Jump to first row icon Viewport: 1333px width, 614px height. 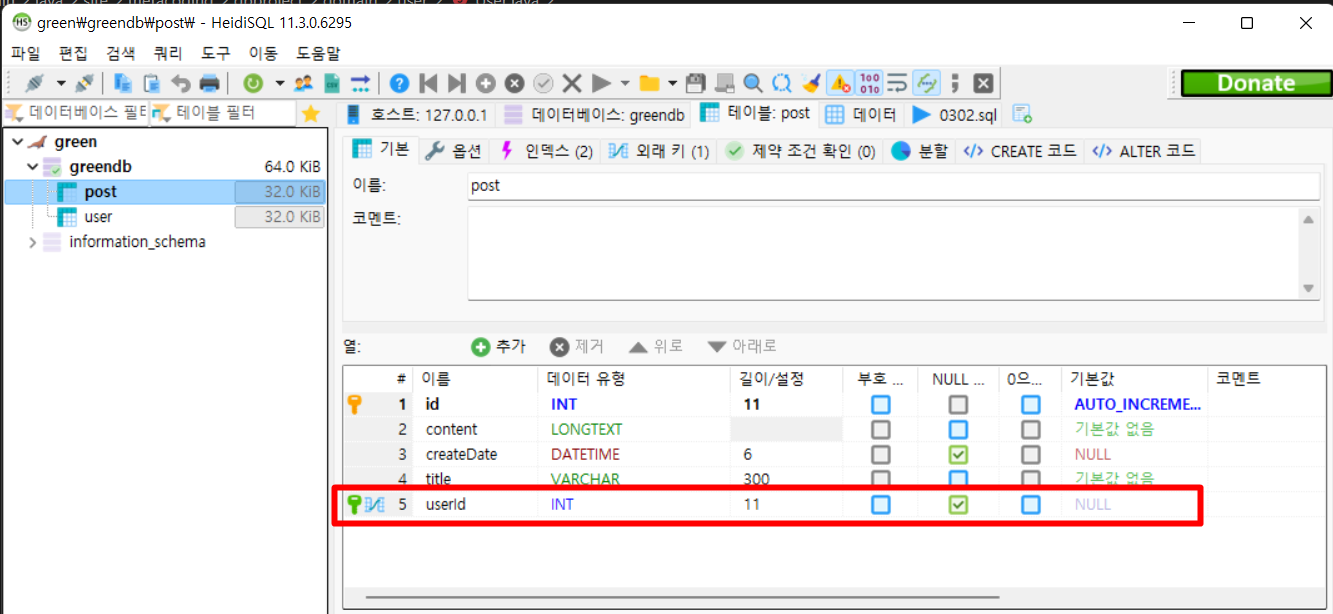pos(428,83)
